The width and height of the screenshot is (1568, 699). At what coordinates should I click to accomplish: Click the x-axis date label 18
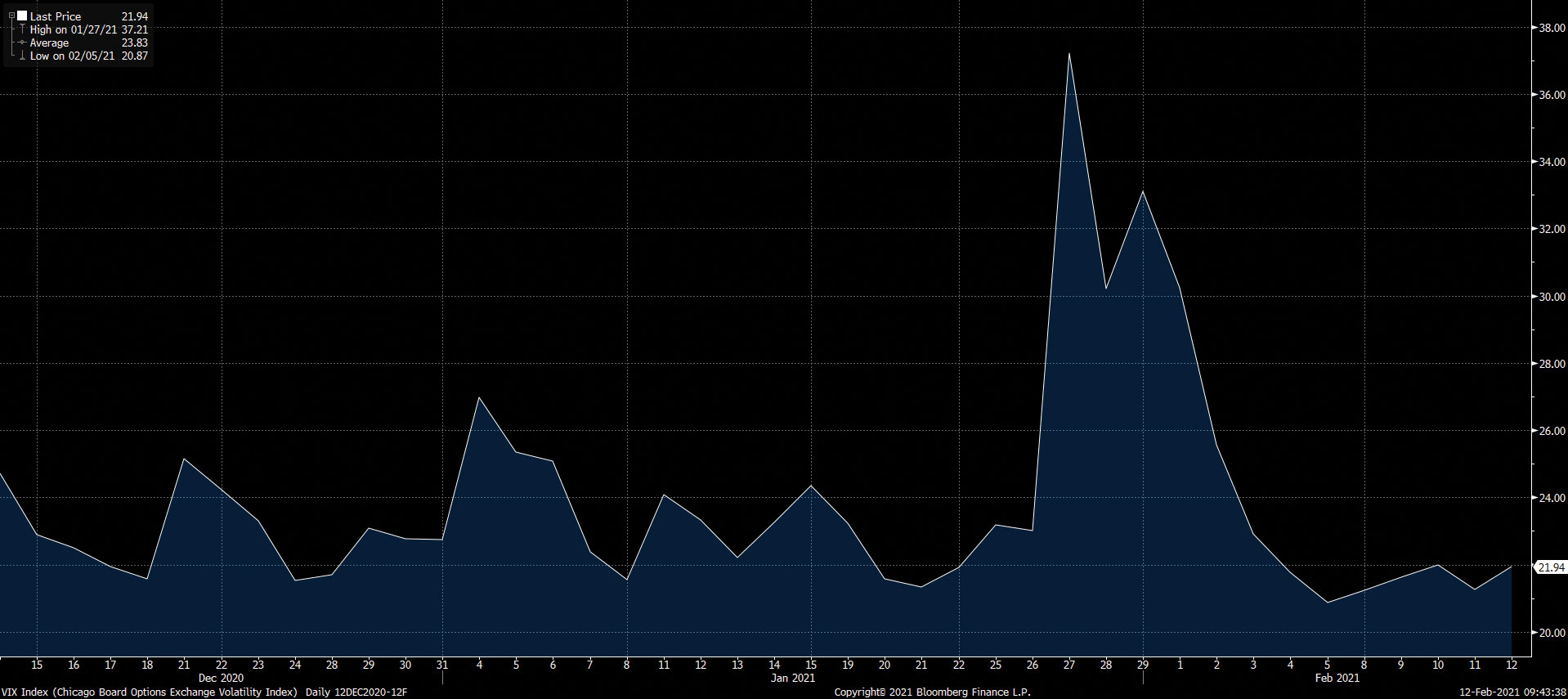click(x=147, y=665)
